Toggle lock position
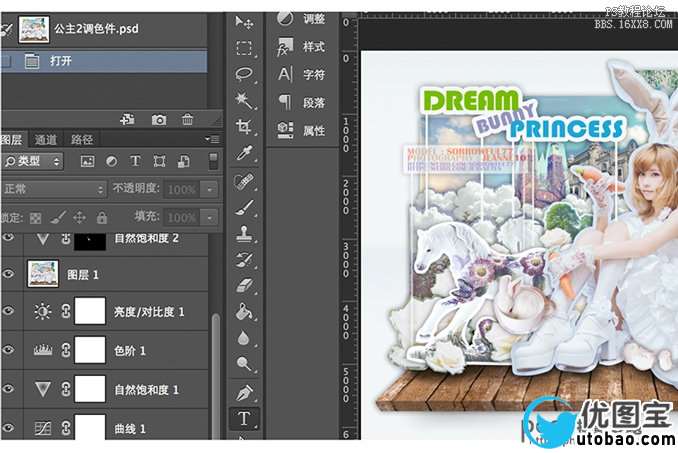Image resolution: width=678 pixels, height=453 pixels. pos(80,217)
